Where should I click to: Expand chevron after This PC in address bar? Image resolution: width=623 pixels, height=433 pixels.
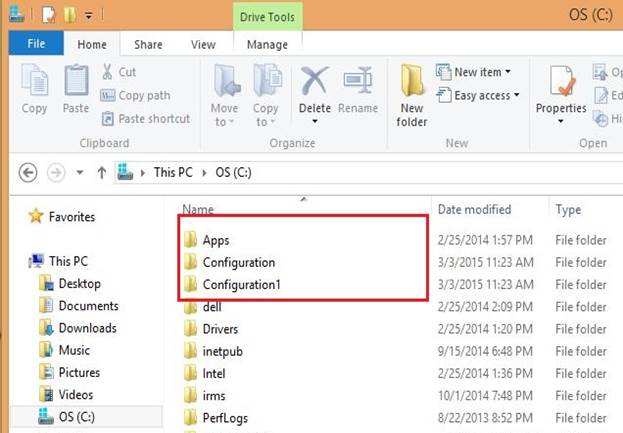point(204,173)
